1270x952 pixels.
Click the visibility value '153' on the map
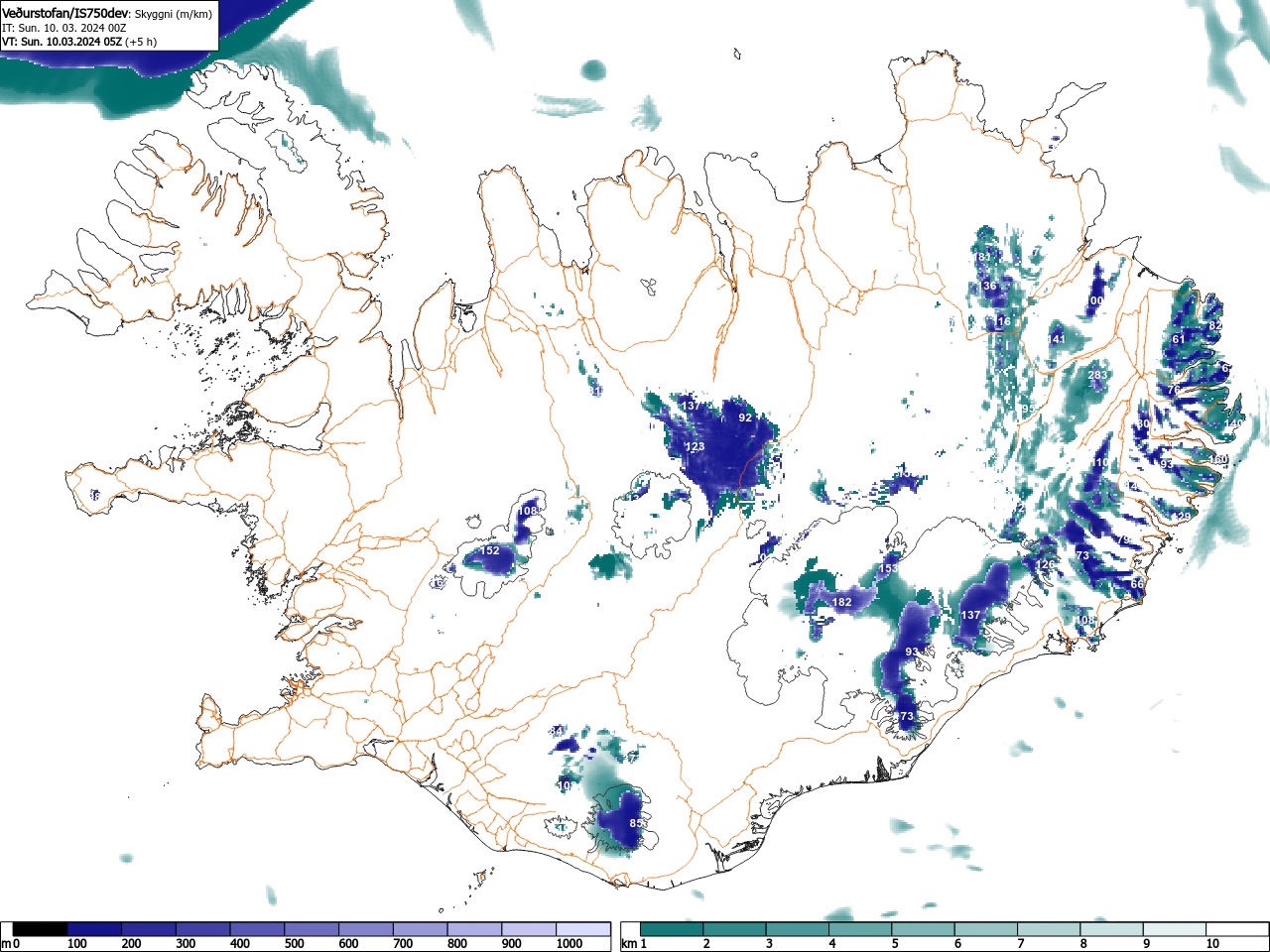[x=888, y=568]
